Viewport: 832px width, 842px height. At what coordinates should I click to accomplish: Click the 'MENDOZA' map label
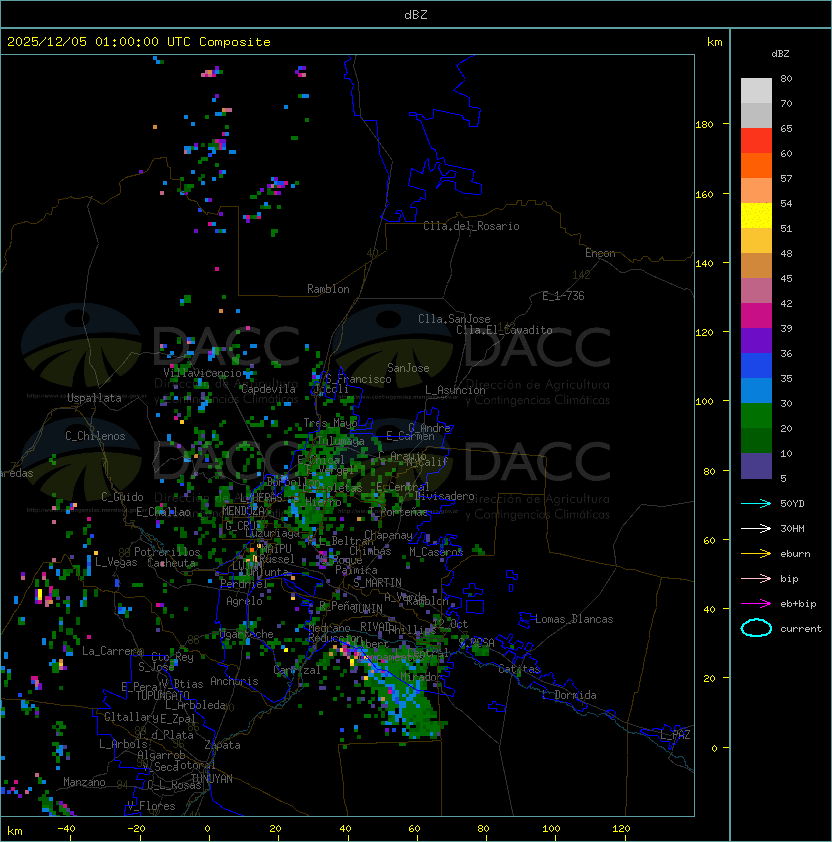coord(243,511)
